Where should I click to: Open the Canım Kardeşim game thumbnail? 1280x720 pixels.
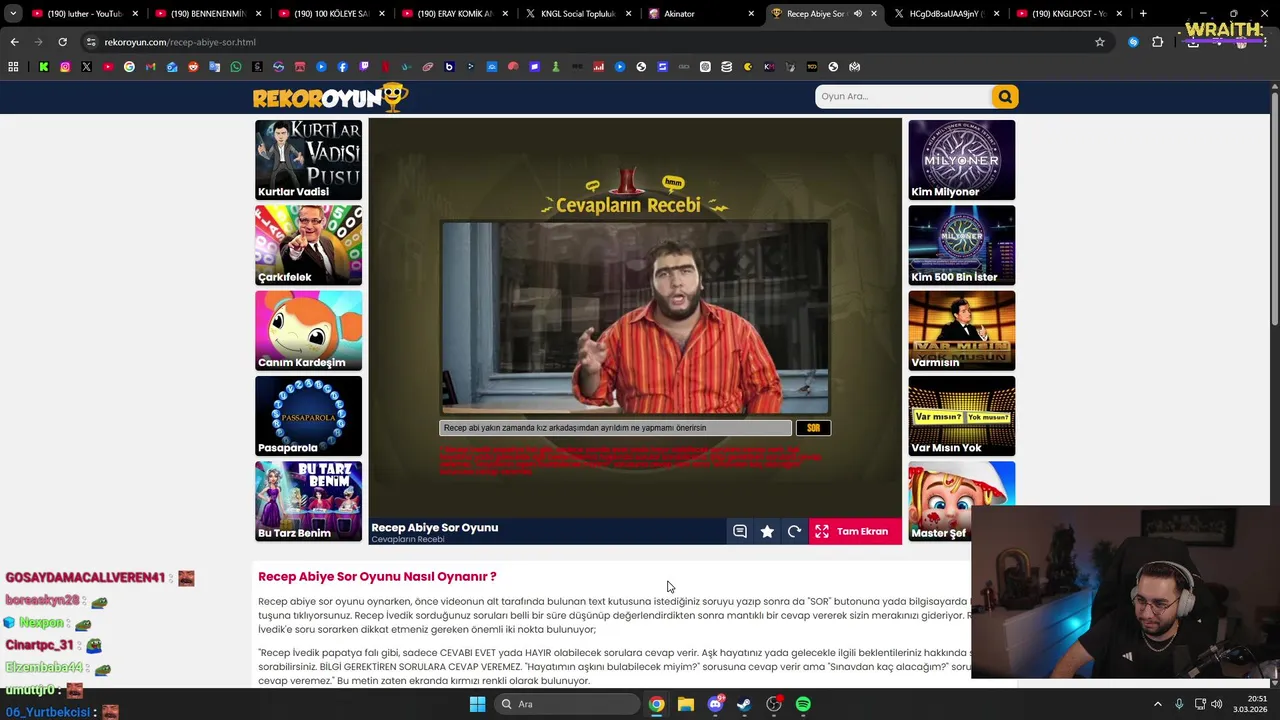pyautogui.click(x=308, y=330)
